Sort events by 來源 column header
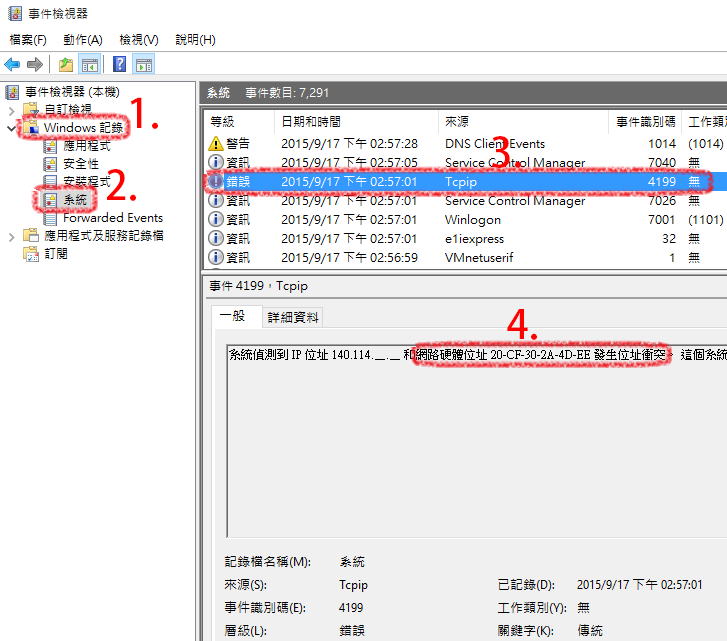 tap(457, 121)
